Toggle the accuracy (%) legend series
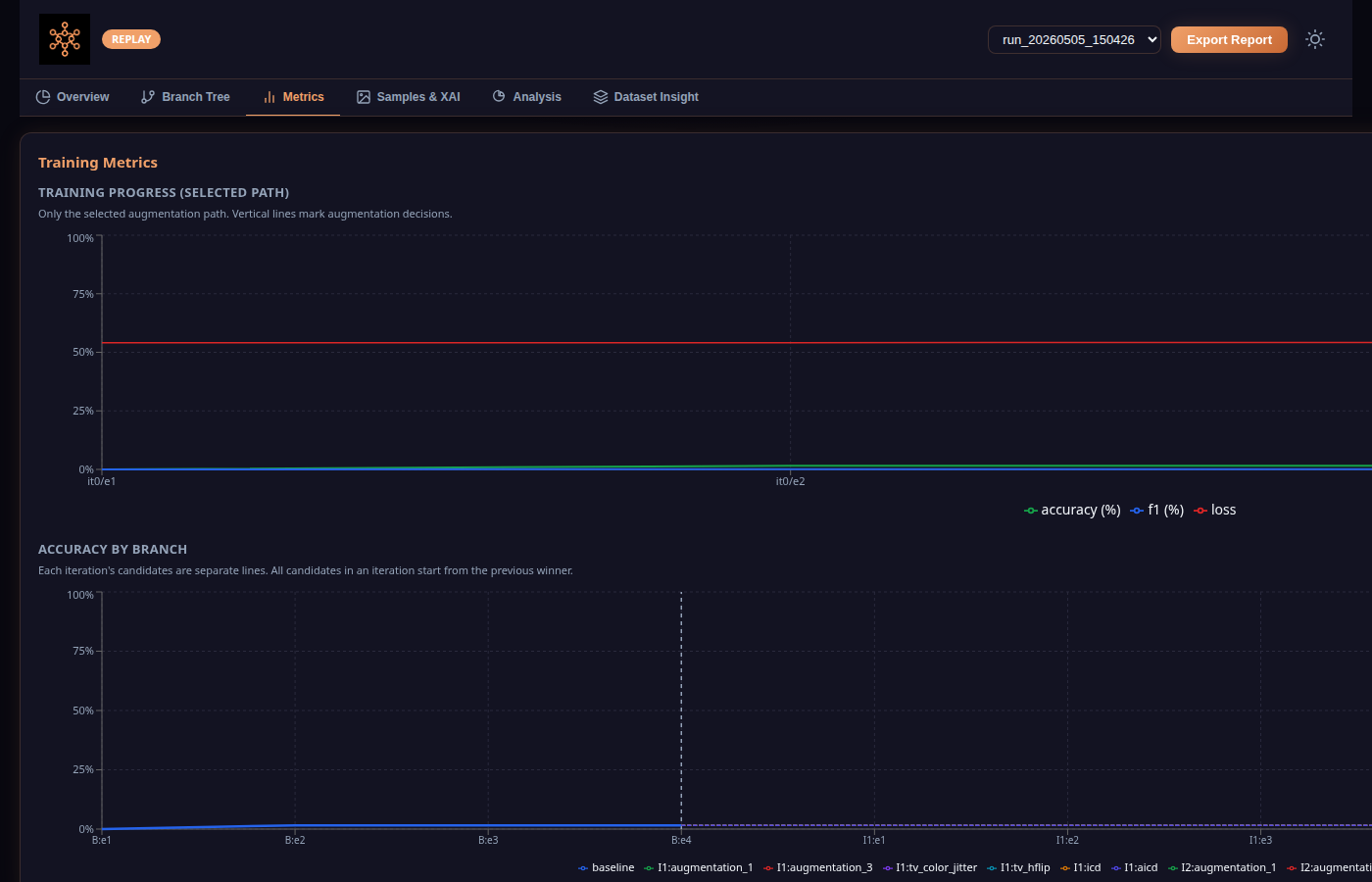Image resolution: width=1372 pixels, height=882 pixels. click(x=1072, y=510)
